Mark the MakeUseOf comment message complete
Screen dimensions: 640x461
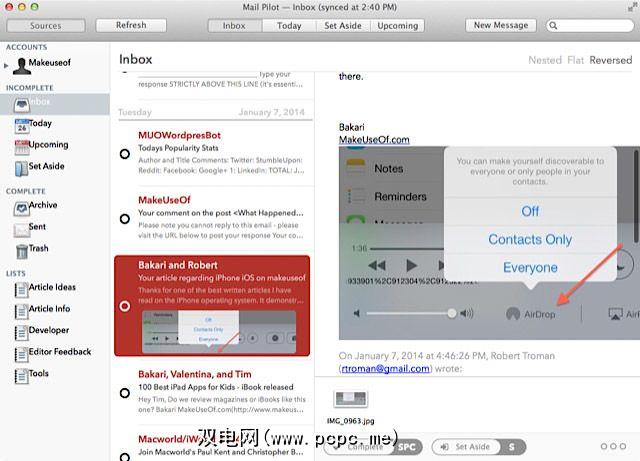click(125, 219)
